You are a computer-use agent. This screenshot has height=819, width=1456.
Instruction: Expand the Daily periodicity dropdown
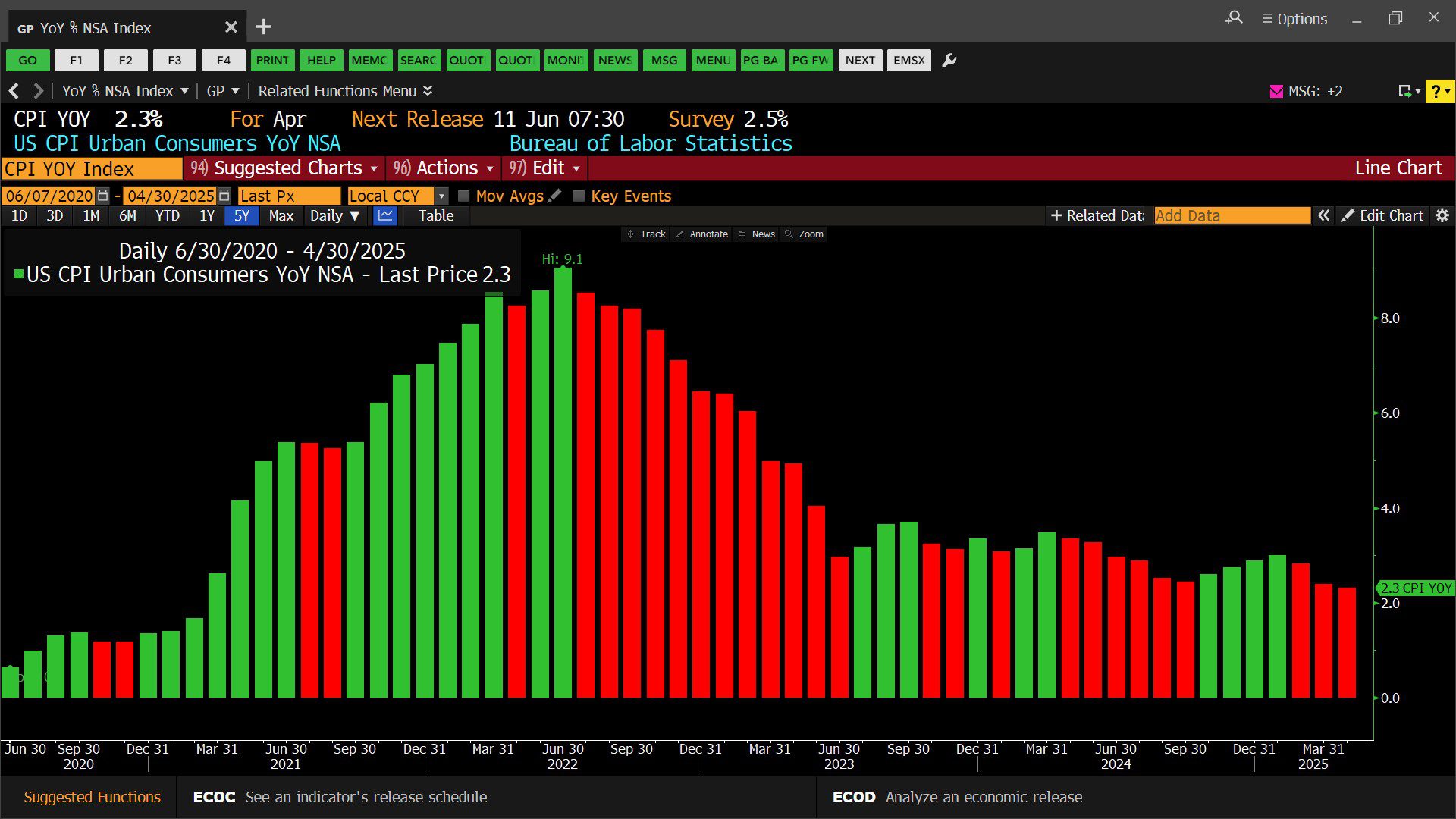(334, 215)
